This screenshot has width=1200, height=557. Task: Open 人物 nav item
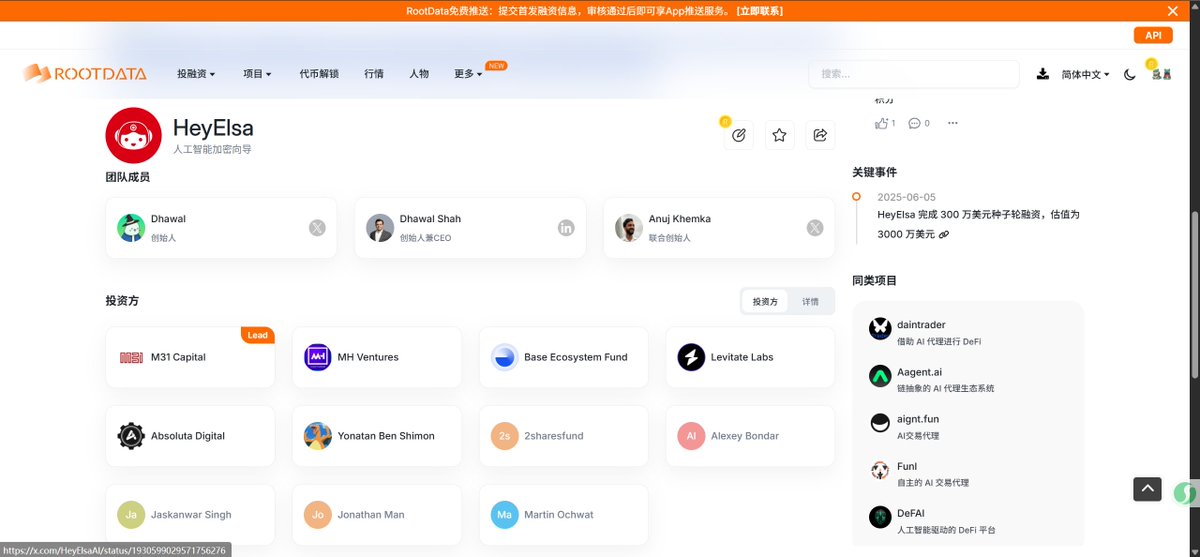419,74
